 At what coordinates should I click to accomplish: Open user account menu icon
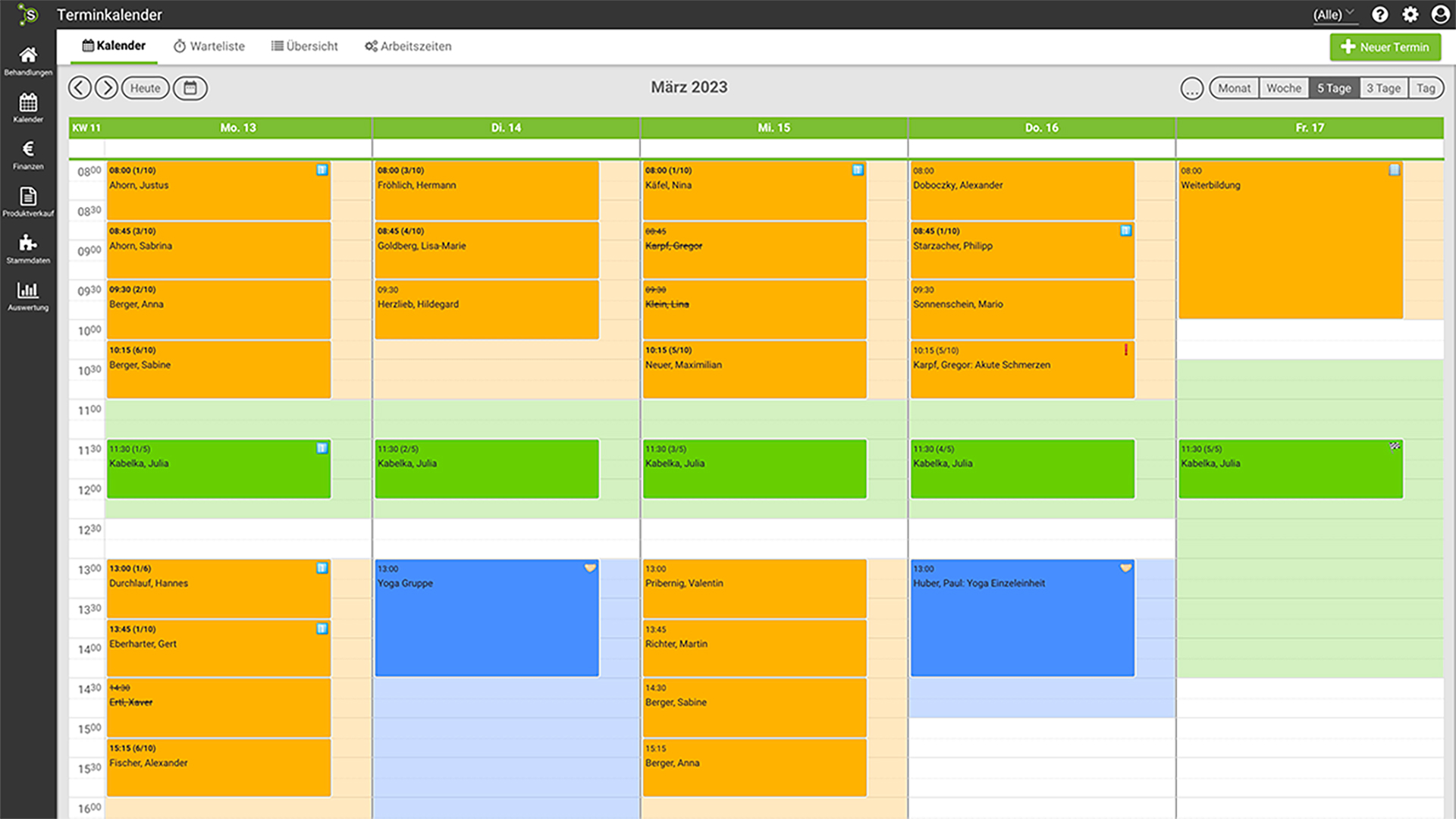pos(1440,14)
